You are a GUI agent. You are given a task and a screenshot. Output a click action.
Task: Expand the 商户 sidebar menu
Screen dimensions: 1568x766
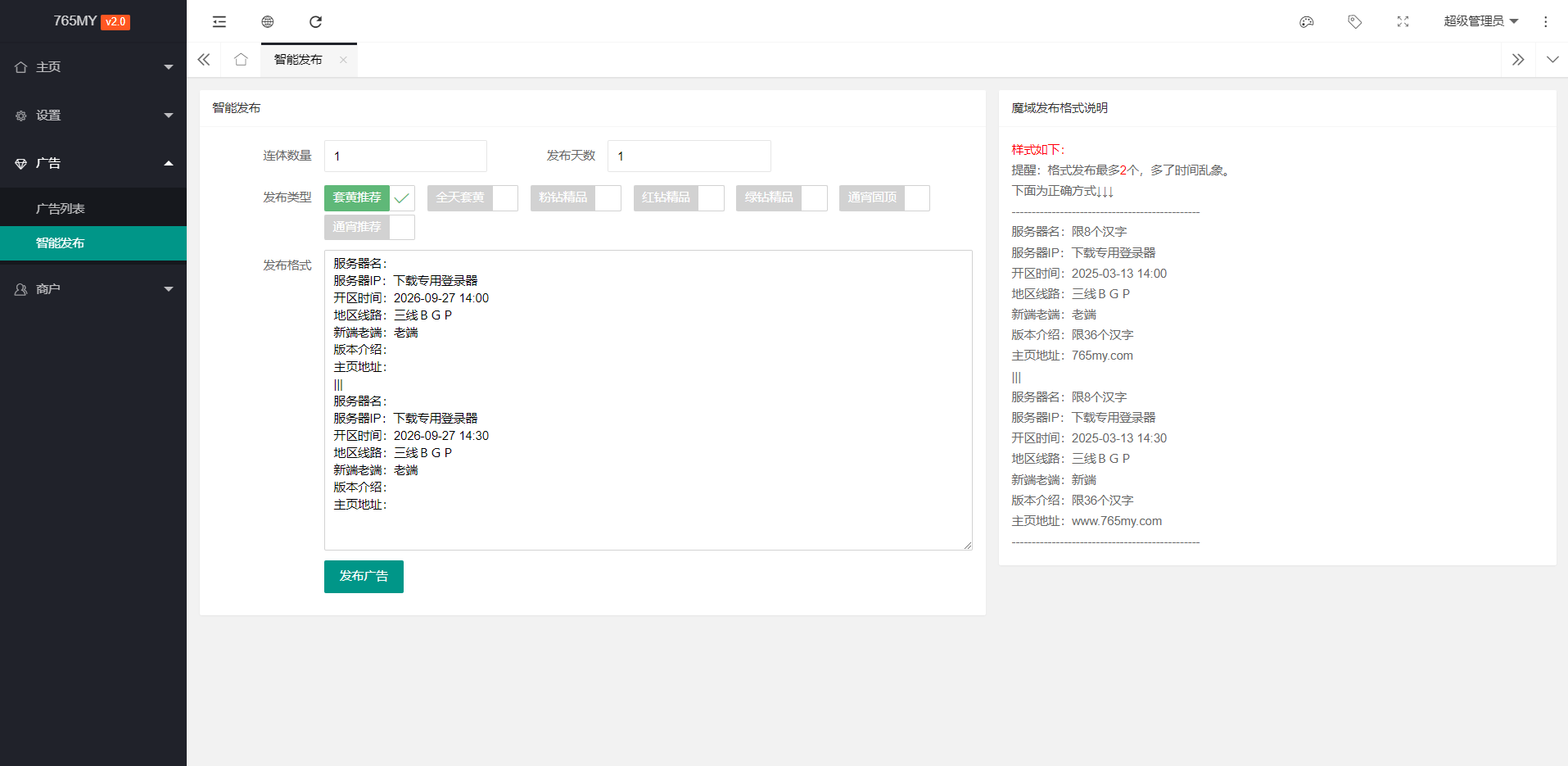point(93,289)
